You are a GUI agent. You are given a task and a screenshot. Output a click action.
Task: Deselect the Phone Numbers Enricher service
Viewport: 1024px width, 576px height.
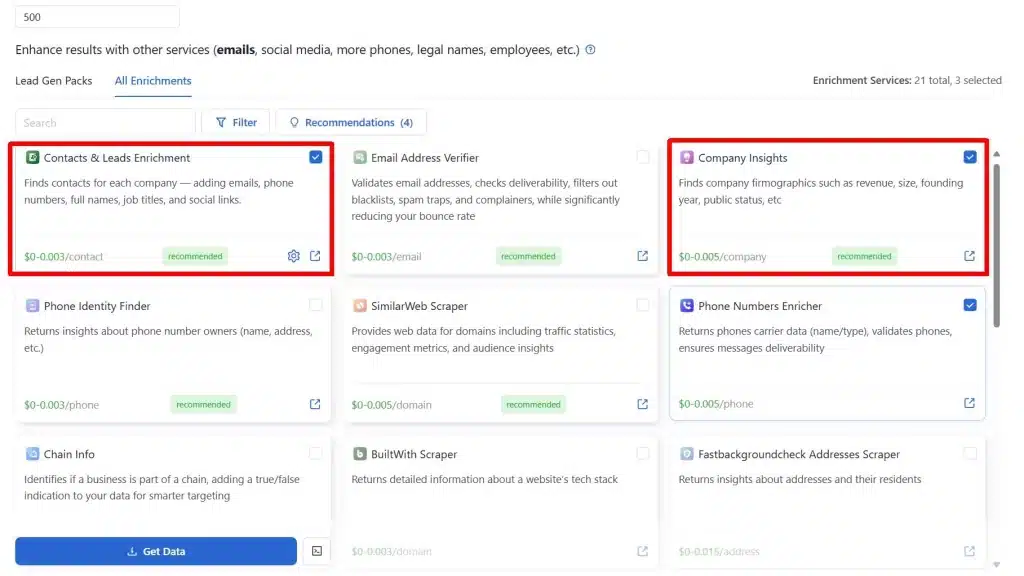969,305
